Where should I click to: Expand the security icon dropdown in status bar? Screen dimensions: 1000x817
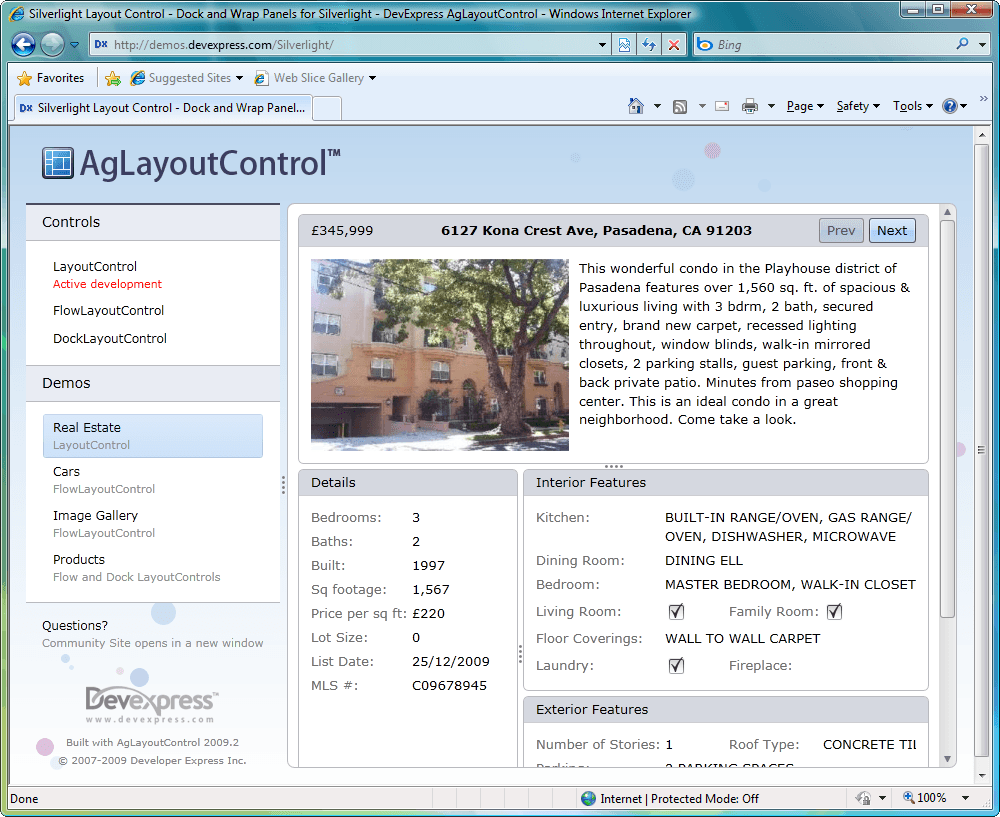[x=883, y=798]
